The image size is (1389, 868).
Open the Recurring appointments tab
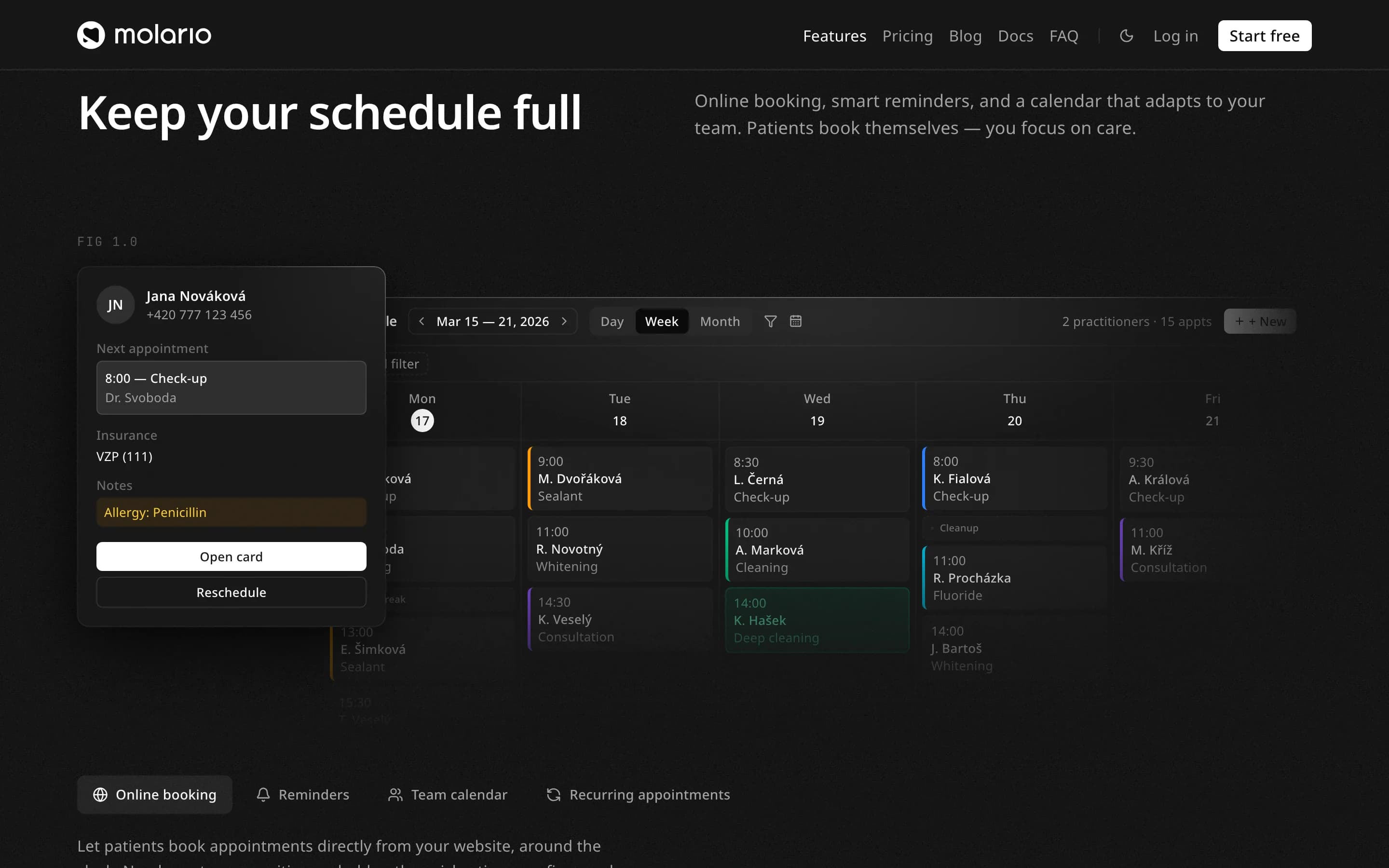pos(638,795)
